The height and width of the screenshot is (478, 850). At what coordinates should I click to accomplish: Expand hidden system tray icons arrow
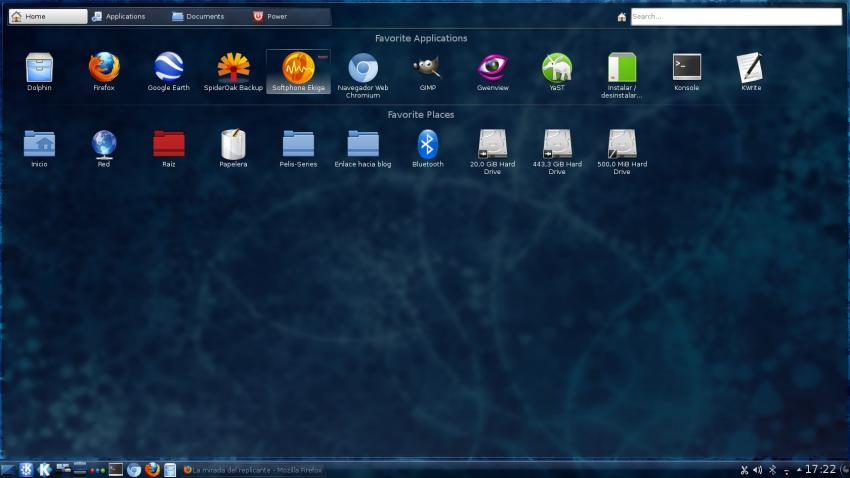pos(799,470)
